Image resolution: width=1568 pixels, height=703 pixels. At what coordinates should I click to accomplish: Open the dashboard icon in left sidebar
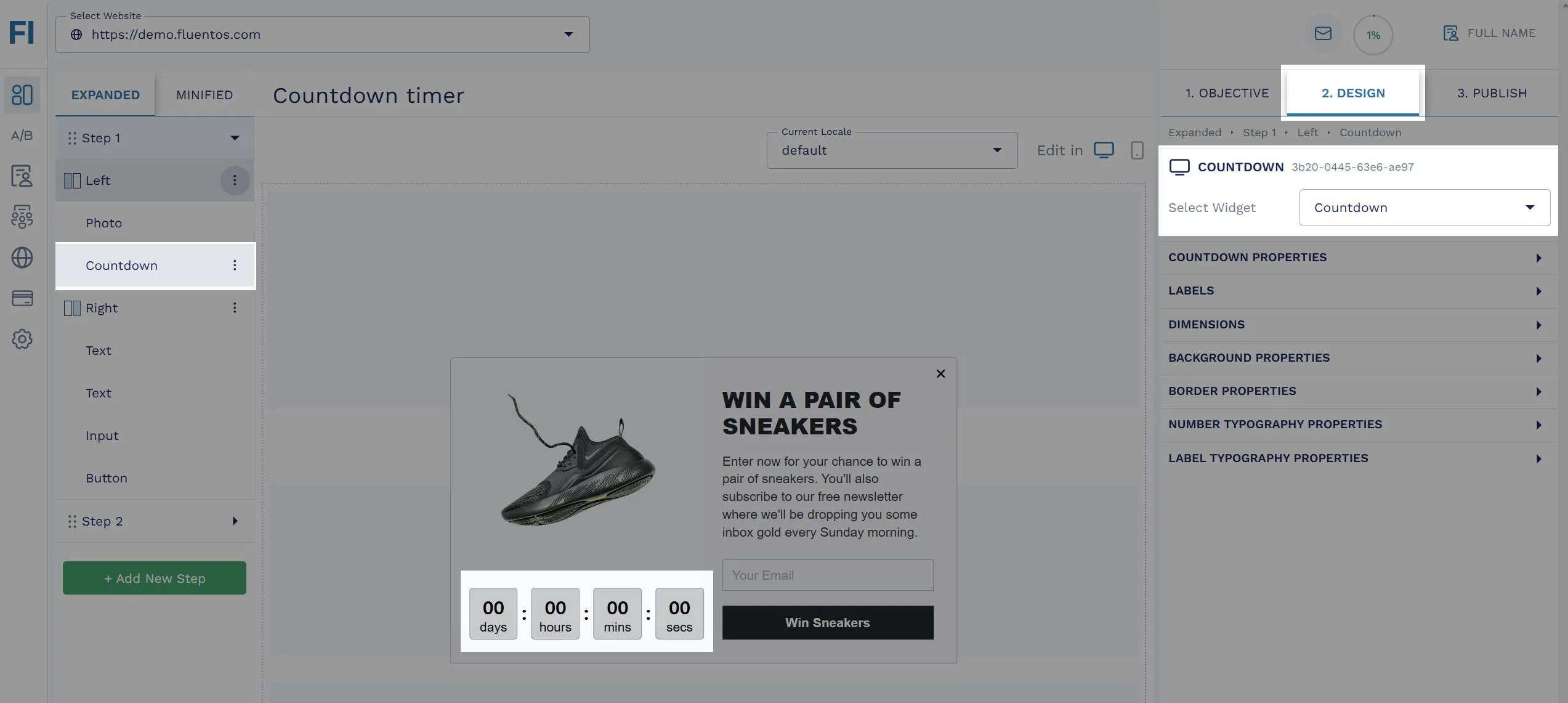(22, 94)
